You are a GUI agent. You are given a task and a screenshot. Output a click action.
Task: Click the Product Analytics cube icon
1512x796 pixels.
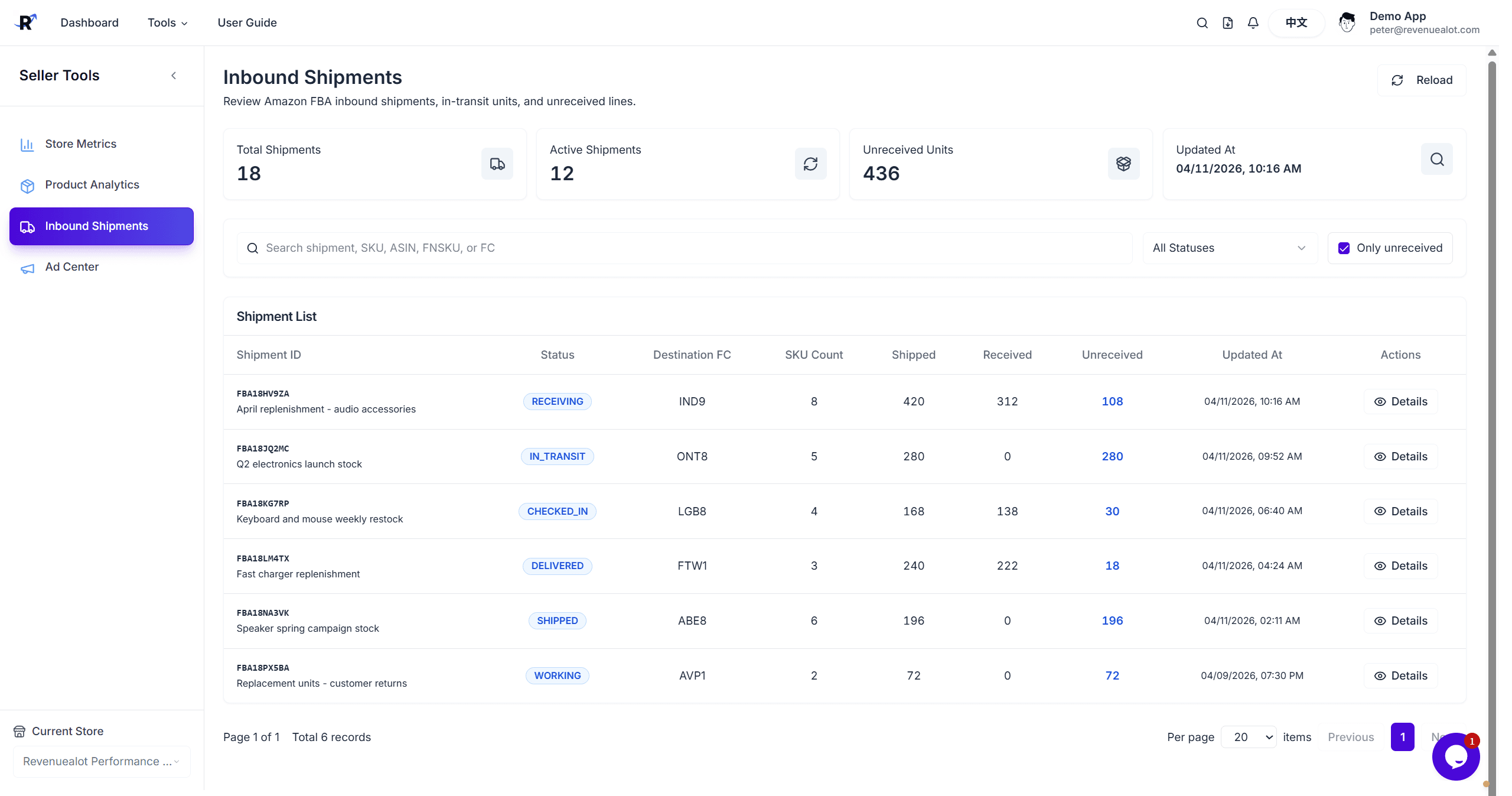(27, 186)
